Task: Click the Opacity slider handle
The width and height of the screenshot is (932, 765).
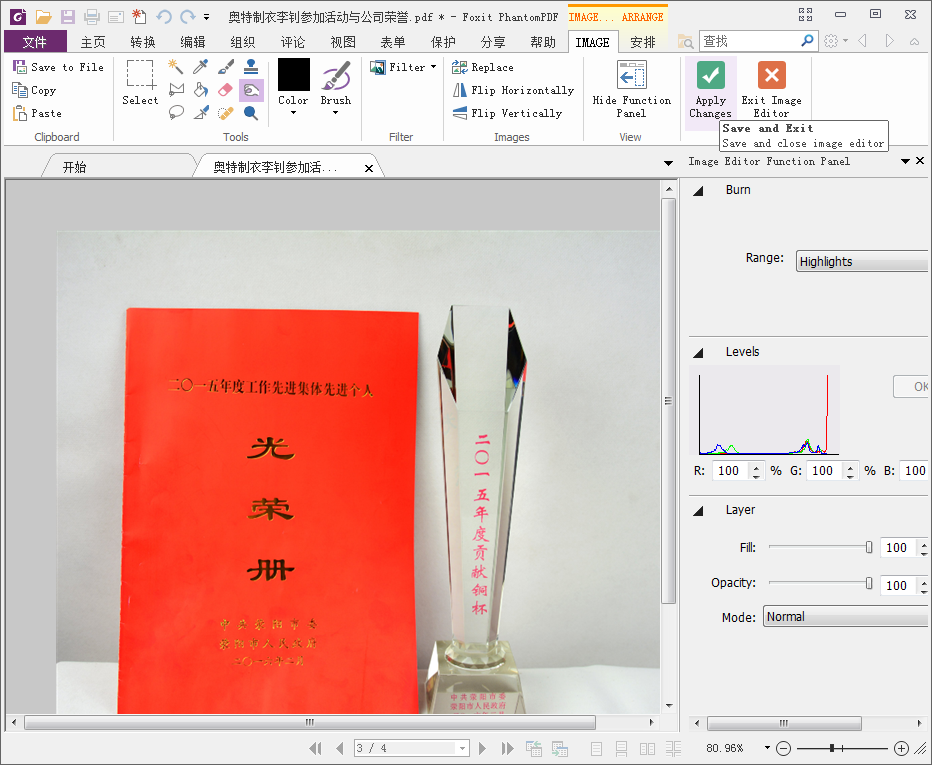Action: point(869,584)
